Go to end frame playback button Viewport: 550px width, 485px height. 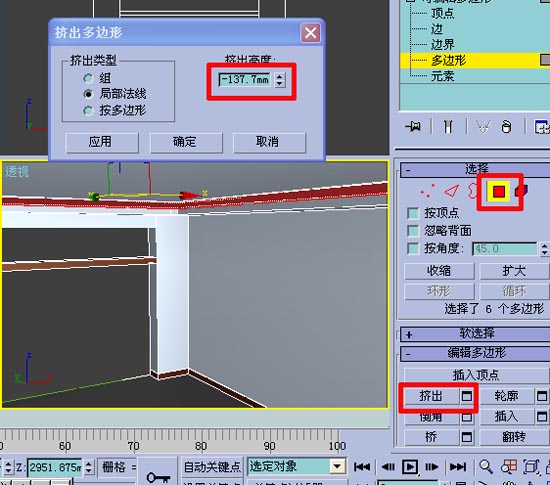click(458, 467)
